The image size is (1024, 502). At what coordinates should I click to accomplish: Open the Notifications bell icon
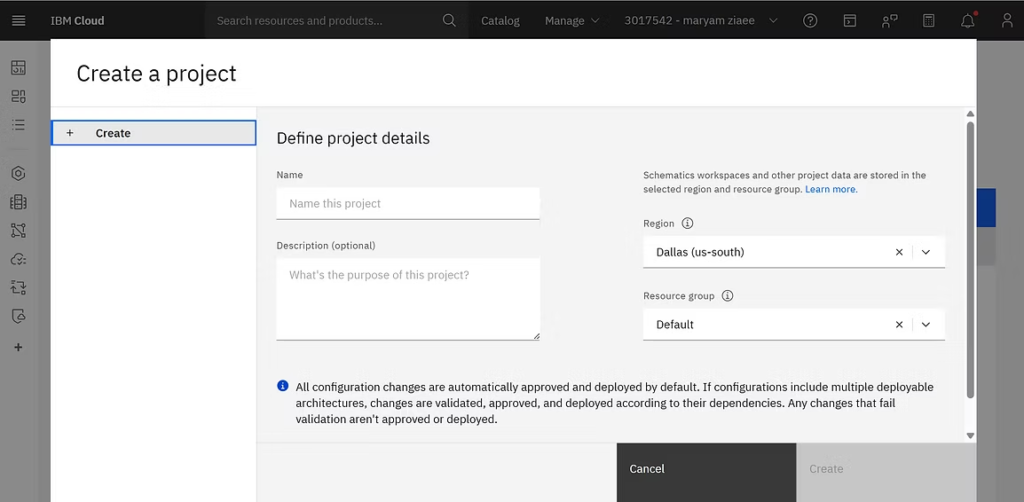pos(968,21)
